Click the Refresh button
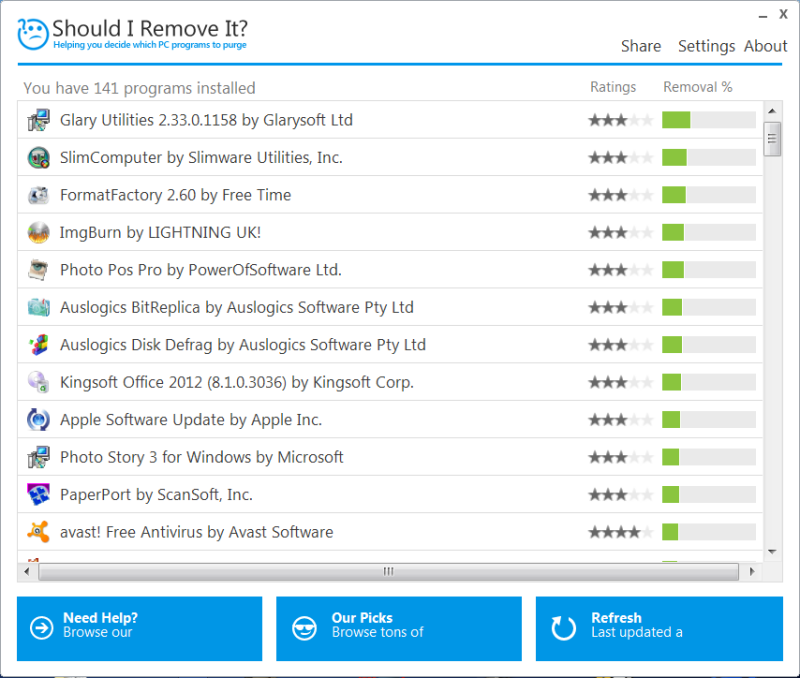Viewport: 800px width, 678px height. (659, 629)
